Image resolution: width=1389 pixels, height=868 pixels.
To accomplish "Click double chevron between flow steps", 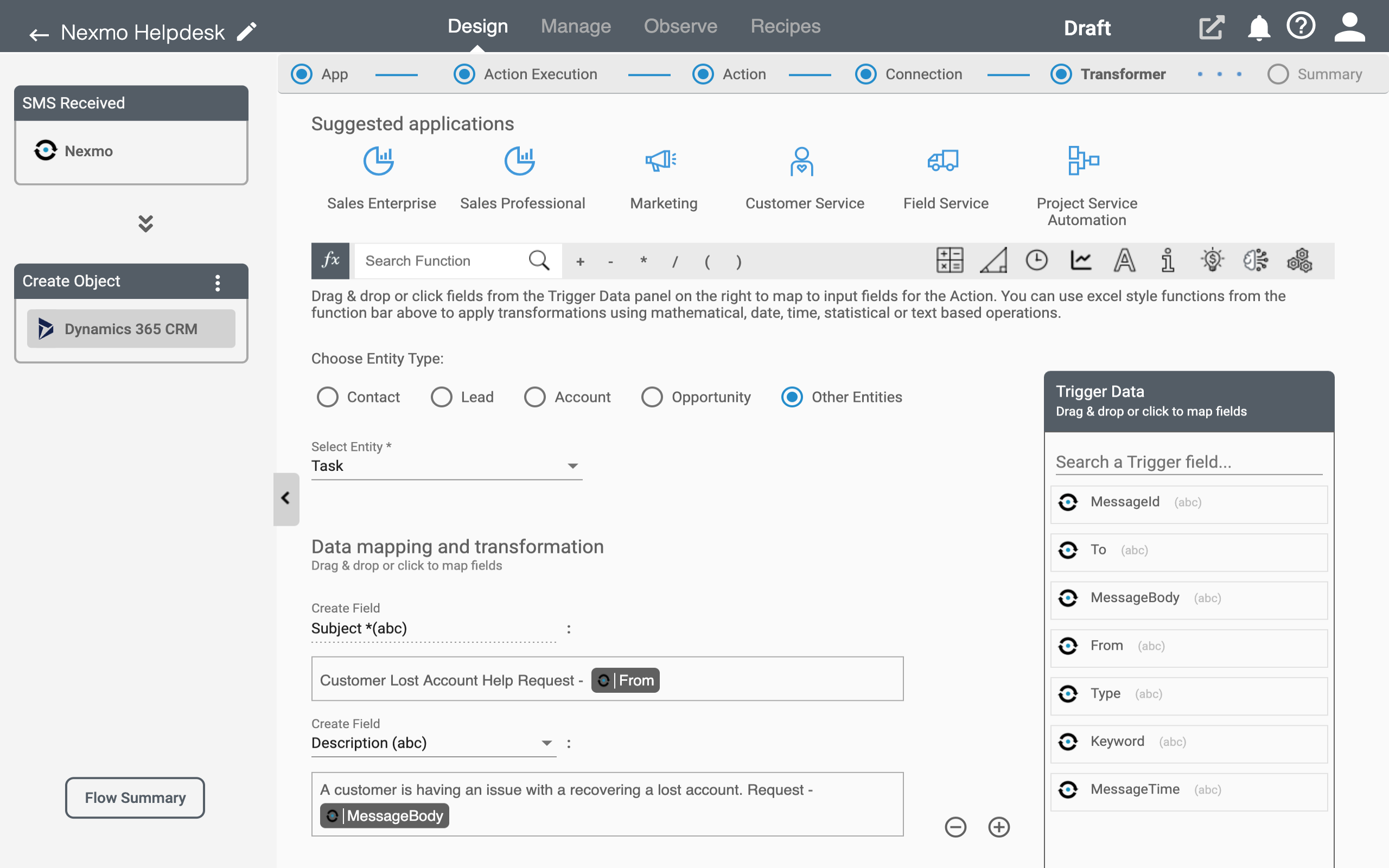I will click(x=146, y=224).
